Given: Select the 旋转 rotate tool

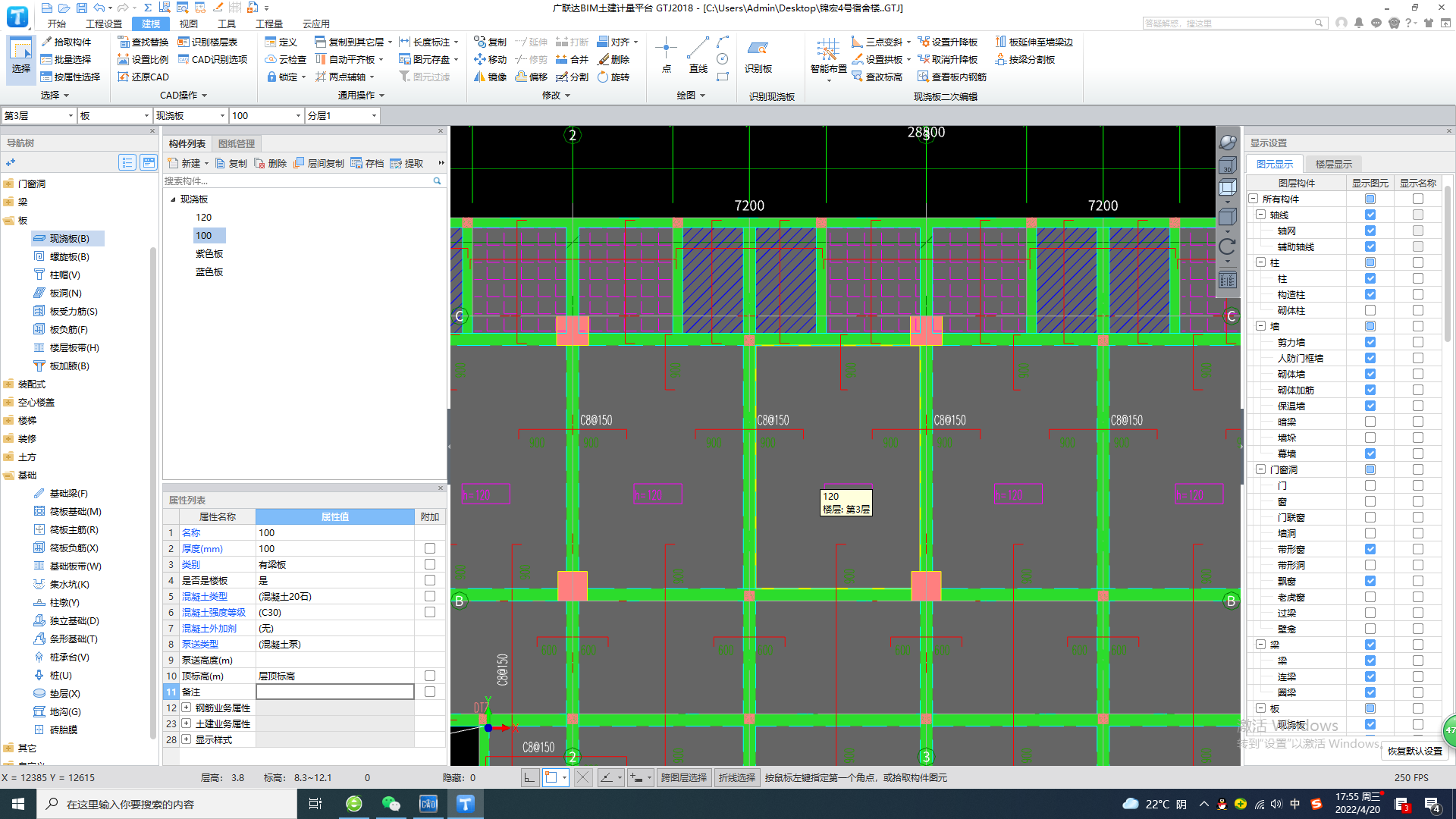Looking at the screenshot, I should [x=613, y=77].
